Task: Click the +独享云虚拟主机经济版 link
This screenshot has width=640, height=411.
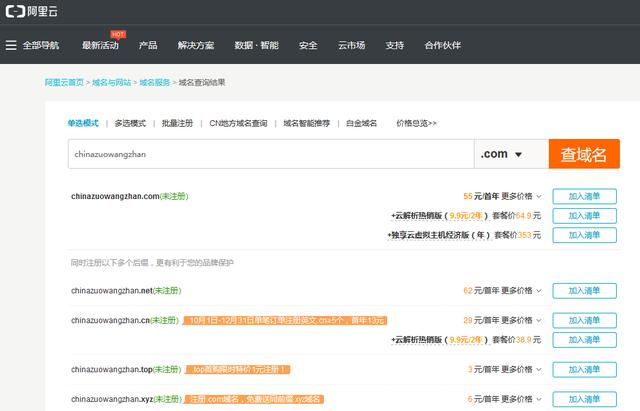Action: pos(439,235)
